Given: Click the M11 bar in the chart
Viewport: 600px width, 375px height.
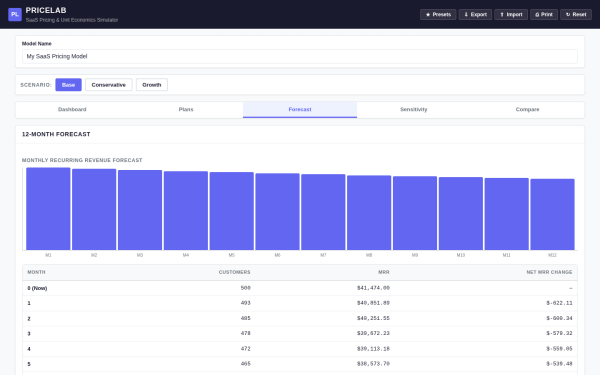Looking at the screenshot, I should [x=507, y=214].
